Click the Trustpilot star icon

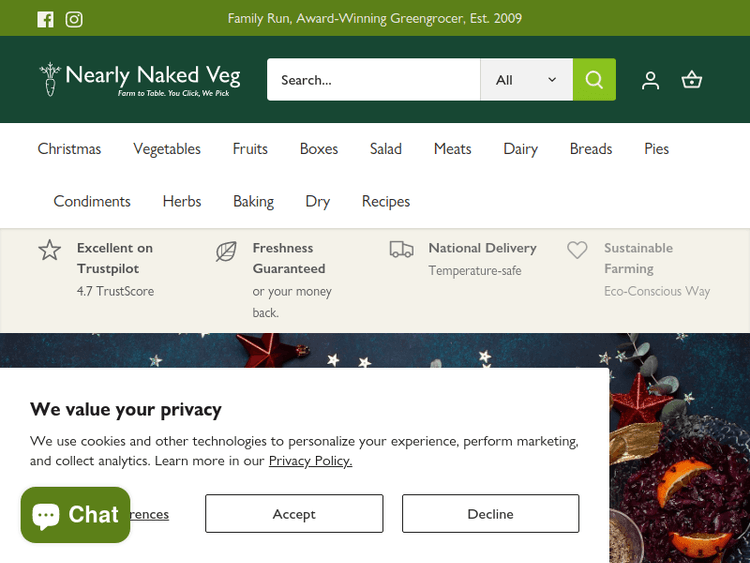point(50,250)
